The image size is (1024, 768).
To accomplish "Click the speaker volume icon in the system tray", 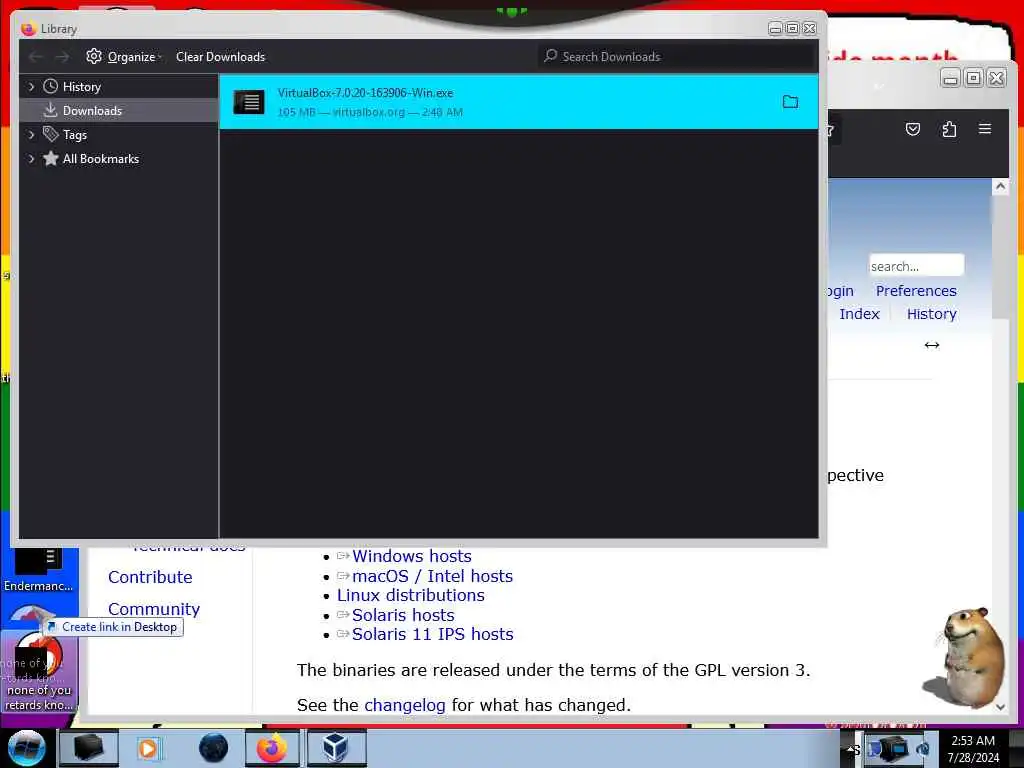I will coord(923,749).
